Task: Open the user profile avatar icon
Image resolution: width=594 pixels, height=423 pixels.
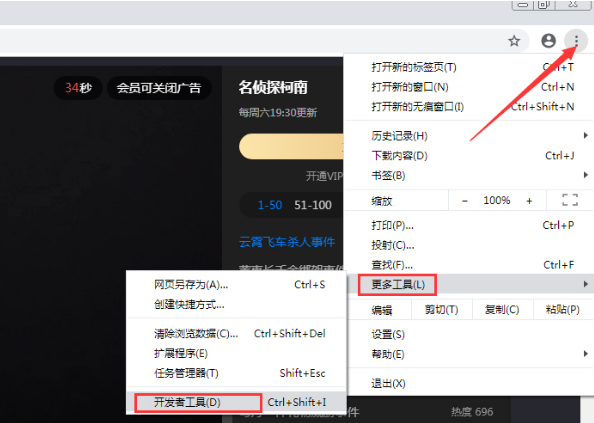Action: point(548,41)
